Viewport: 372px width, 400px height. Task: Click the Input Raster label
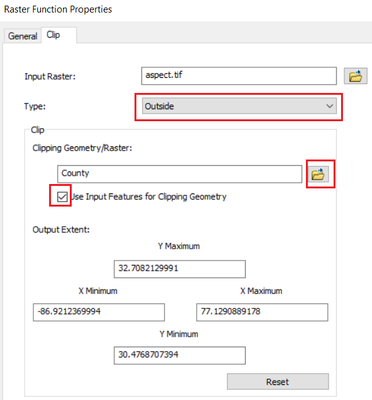coord(50,77)
